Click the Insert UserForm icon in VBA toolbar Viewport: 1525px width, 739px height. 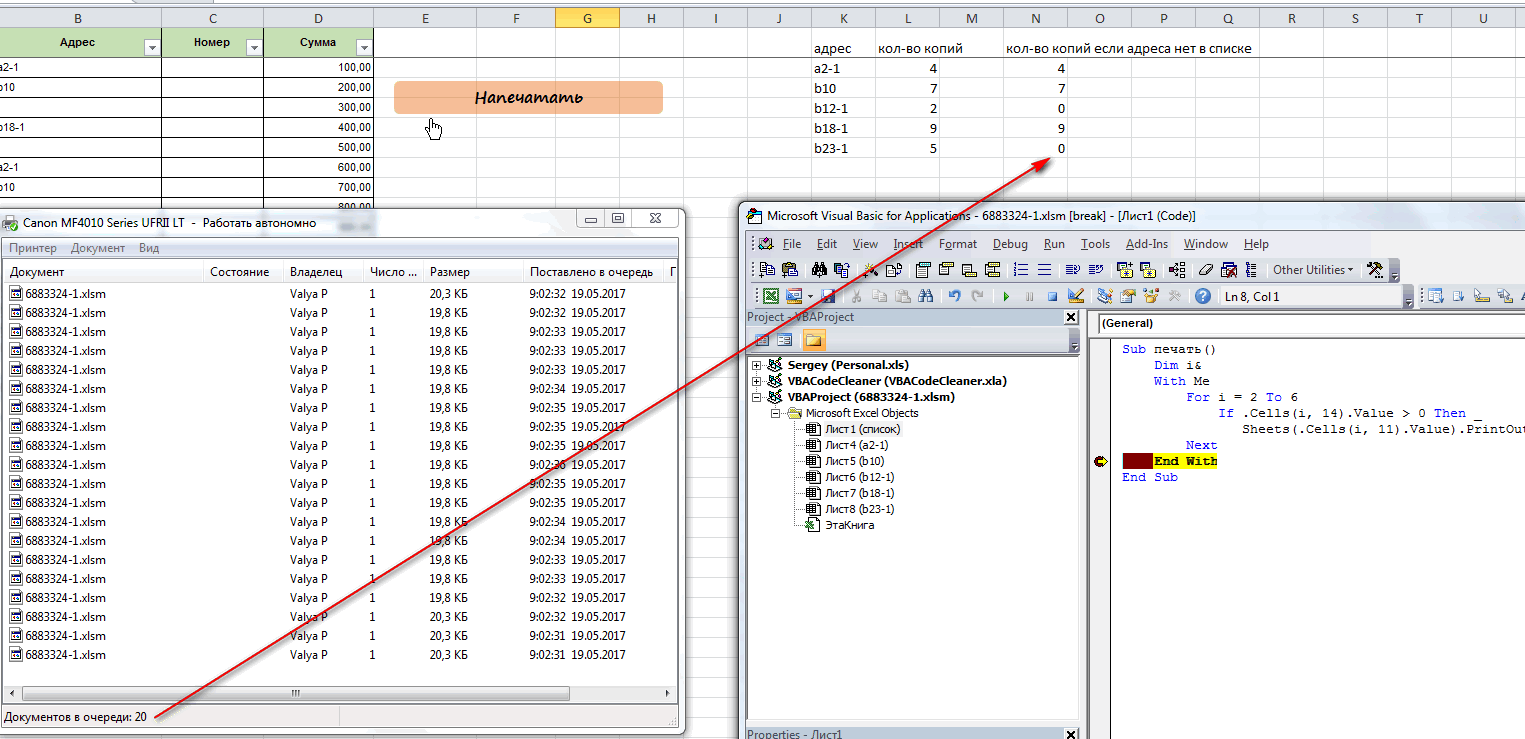tap(794, 296)
